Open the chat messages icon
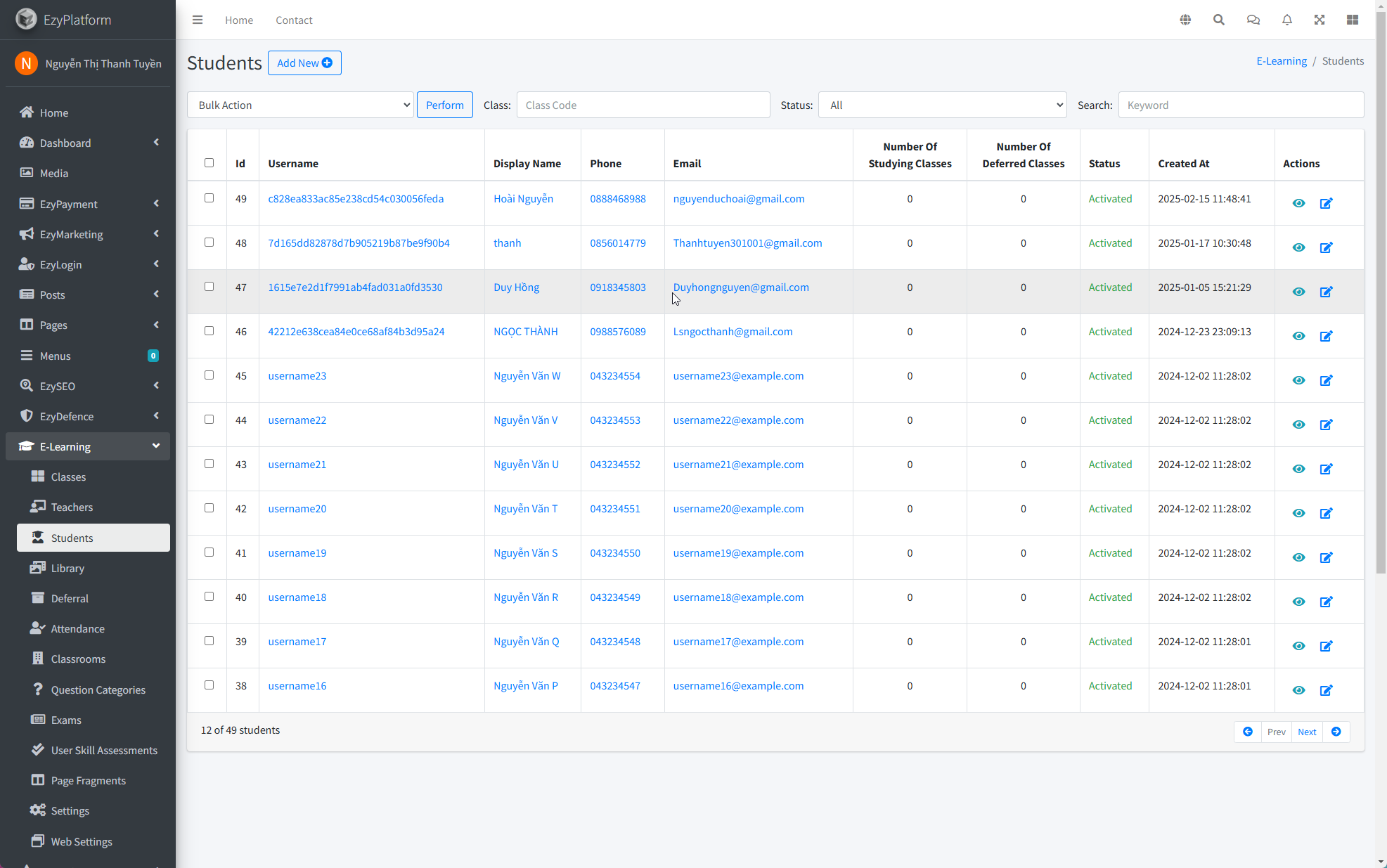This screenshot has height=868, width=1387. (1253, 20)
